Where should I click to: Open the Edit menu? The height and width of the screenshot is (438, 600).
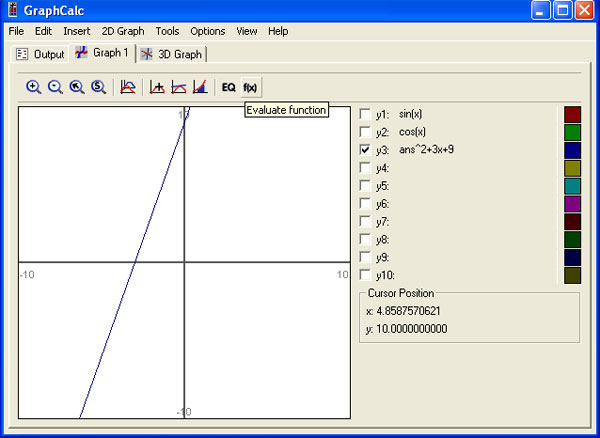click(43, 31)
